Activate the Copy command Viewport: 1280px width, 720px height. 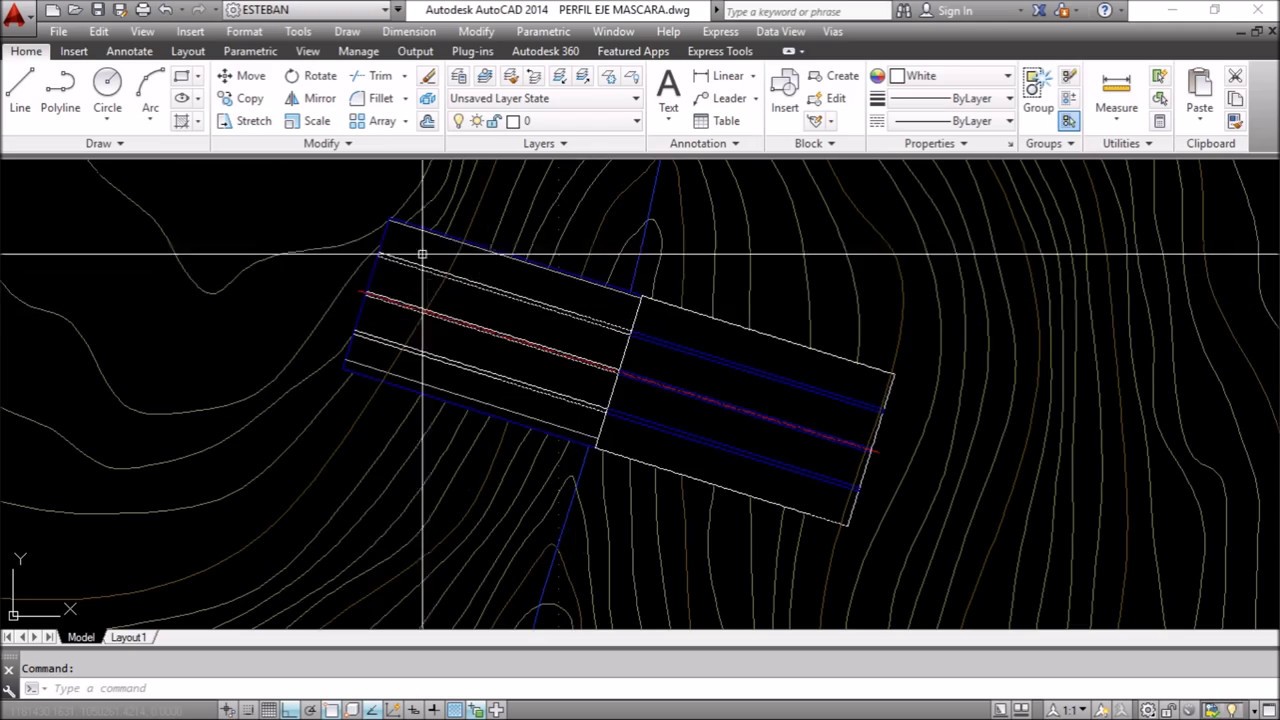pyautogui.click(x=240, y=98)
